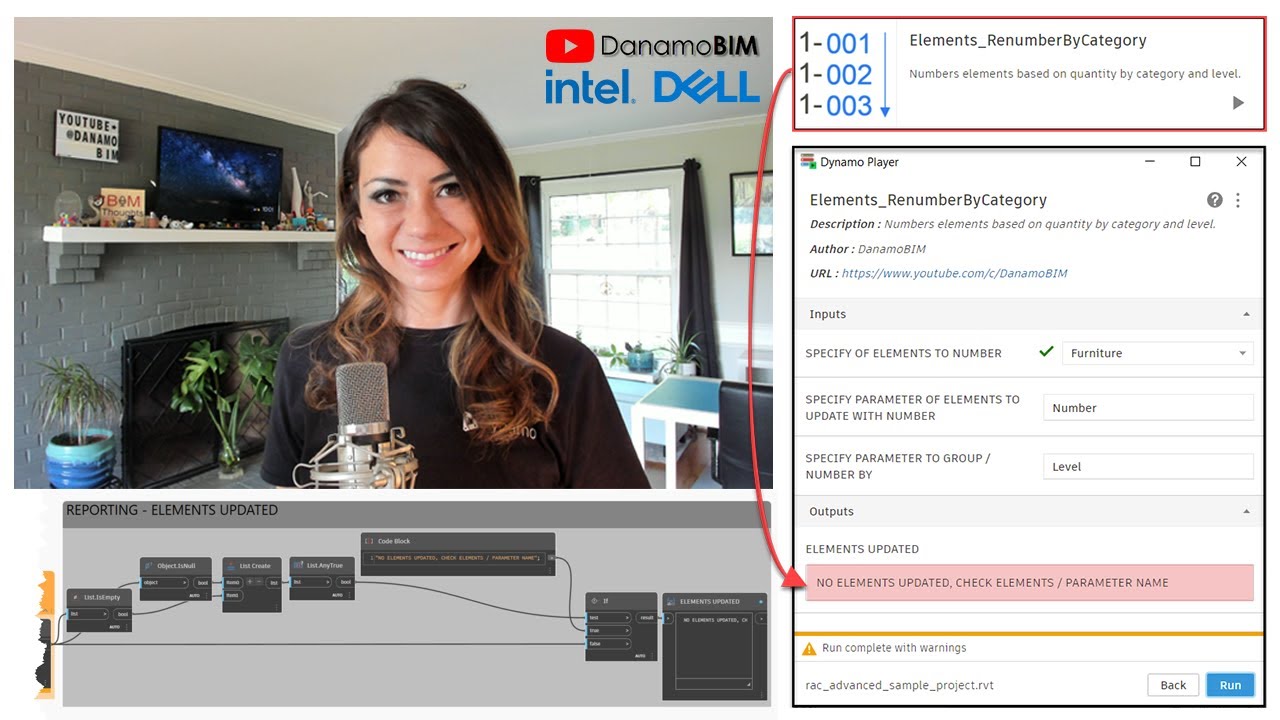Select the REPORTING - ELEMENTS UPDATED group title
Image resolution: width=1280 pixels, height=720 pixels.
coord(172,510)
